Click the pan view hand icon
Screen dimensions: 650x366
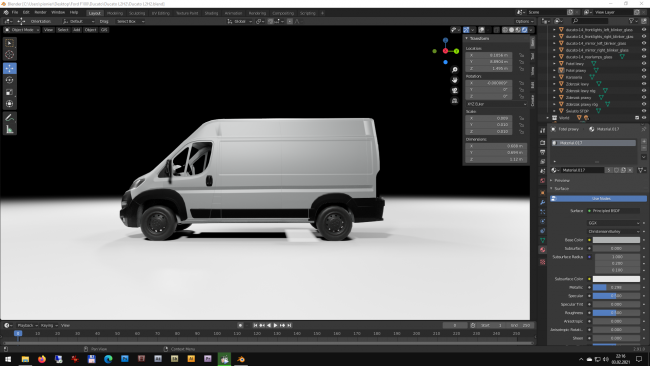pyautogui.click(x=455, y=80)
